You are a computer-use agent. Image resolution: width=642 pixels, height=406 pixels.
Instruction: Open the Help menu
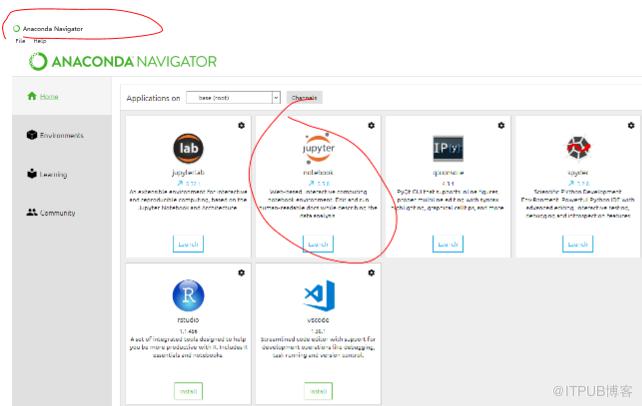click(x=40, y=41)
